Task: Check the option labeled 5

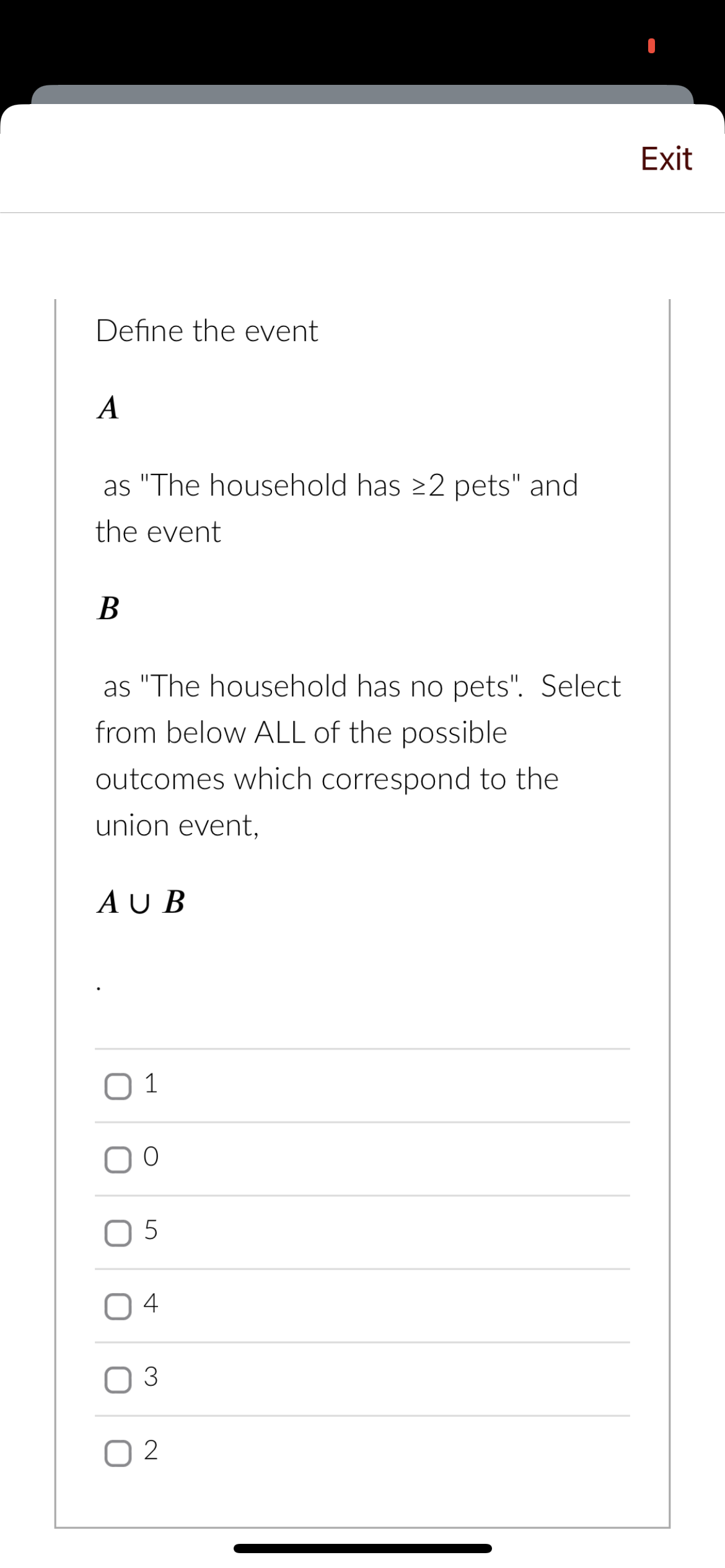Action: 116,1230
